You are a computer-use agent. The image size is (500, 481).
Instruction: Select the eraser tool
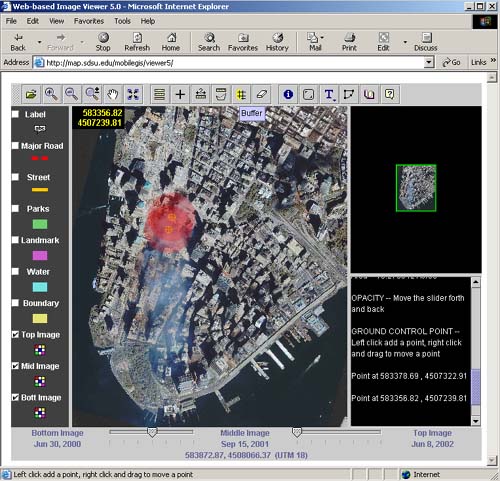(262, 94)
